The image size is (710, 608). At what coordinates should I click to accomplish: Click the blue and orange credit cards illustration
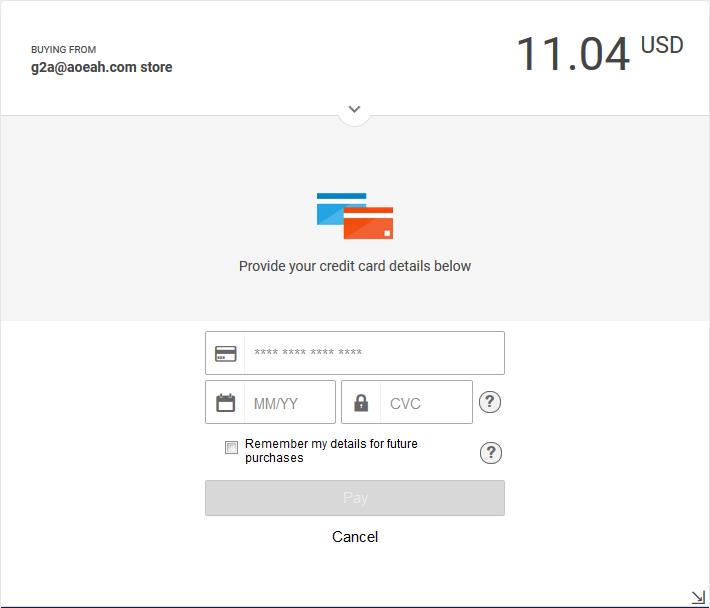coord(355,216)
